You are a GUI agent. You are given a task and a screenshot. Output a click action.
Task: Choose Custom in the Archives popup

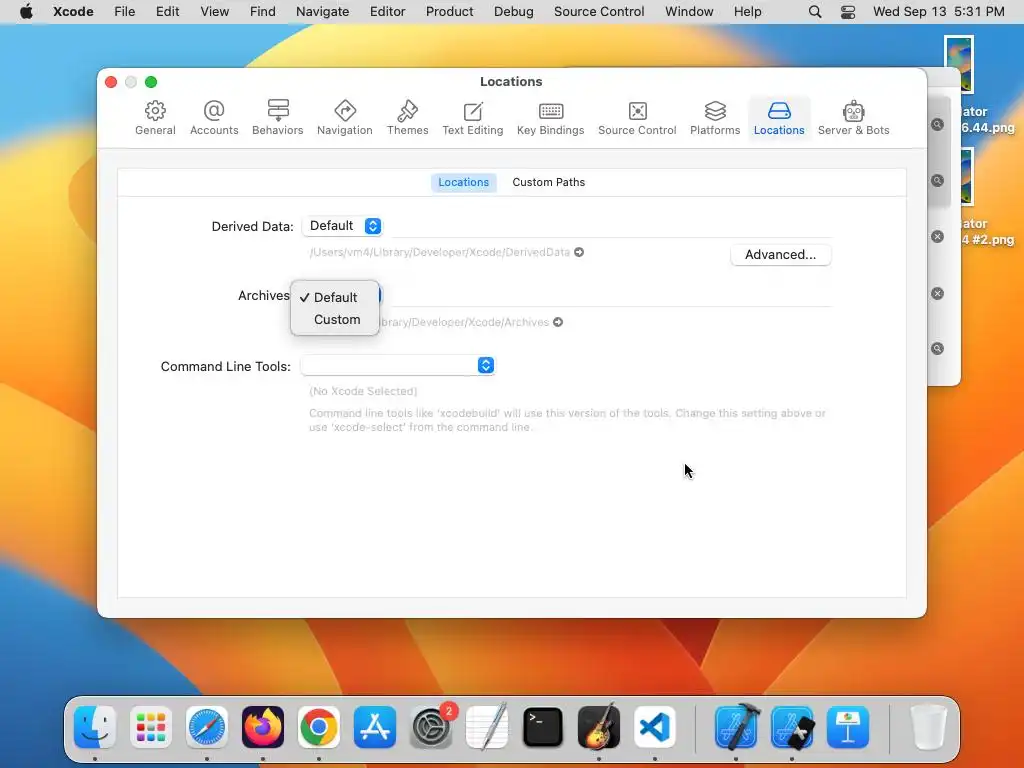335,319
